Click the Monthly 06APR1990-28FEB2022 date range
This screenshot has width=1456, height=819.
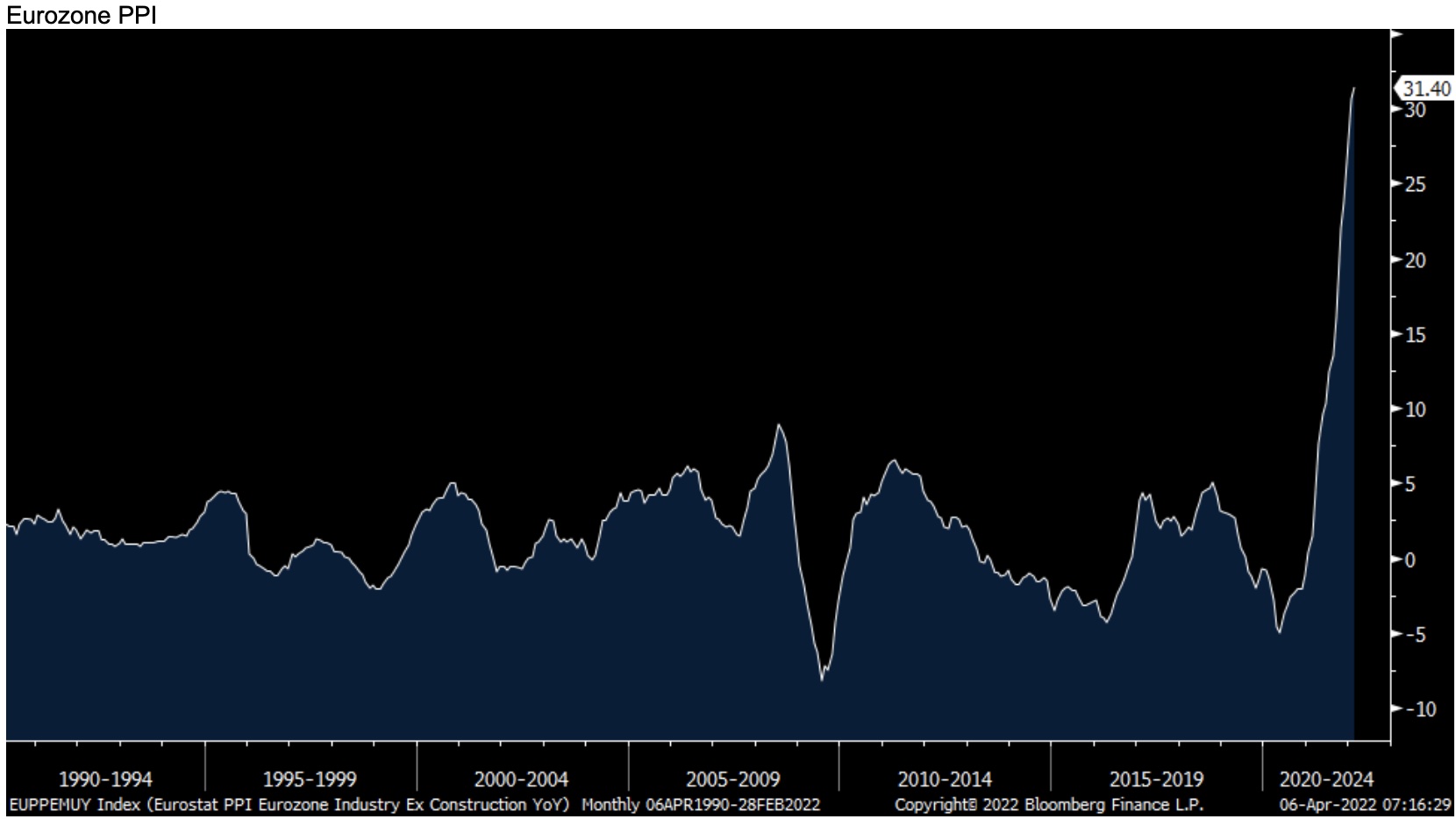pyautogui.click(x=701, y=804)
